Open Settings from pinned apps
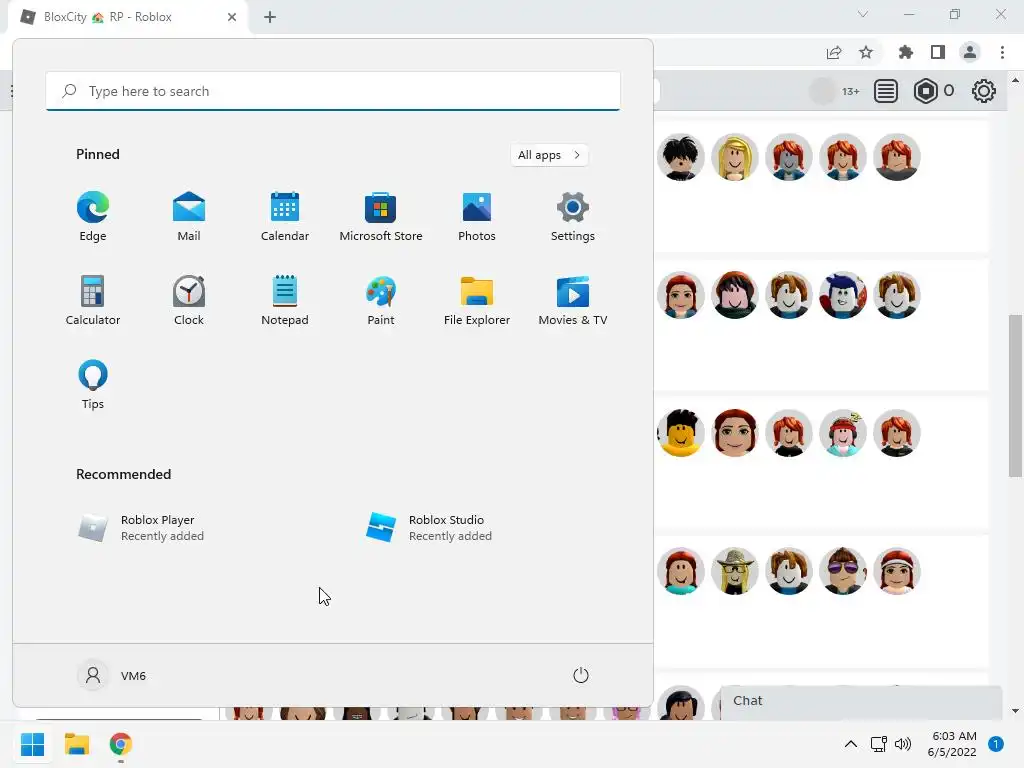The width and height of the screenshot is (1024, 768). point(573,217)
